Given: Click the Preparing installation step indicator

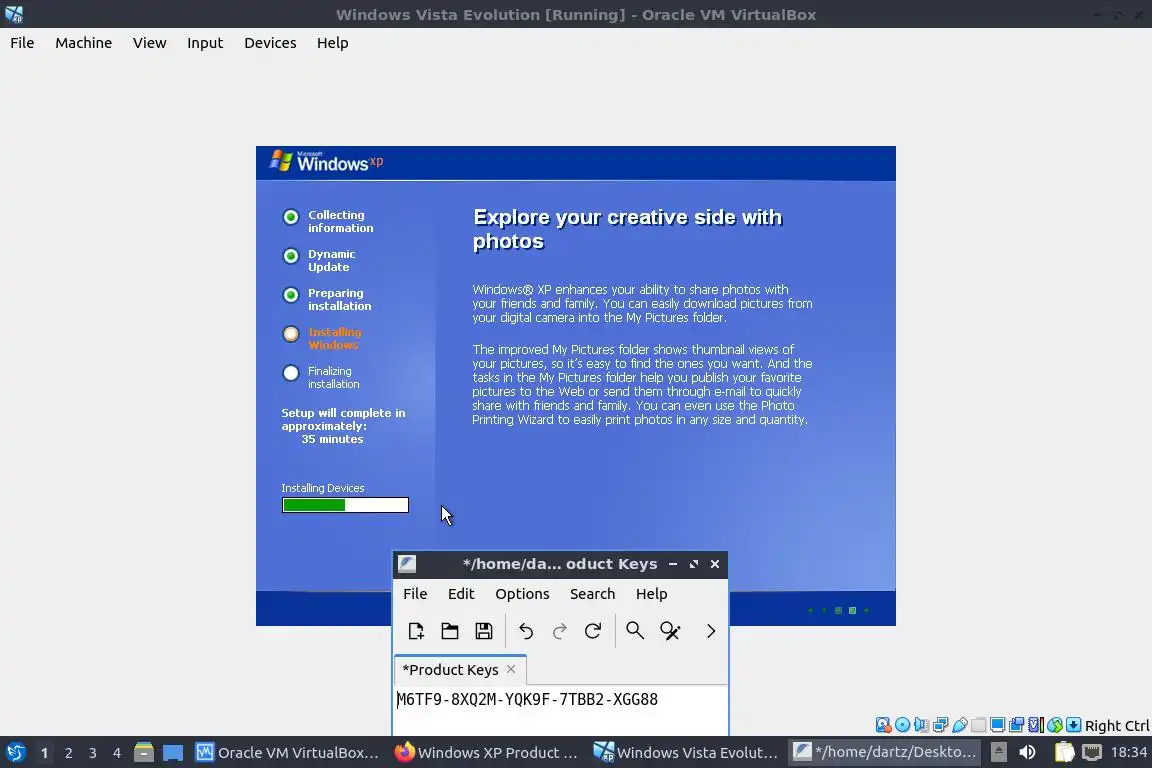Looking at the screenshot, I should point(291,295).
